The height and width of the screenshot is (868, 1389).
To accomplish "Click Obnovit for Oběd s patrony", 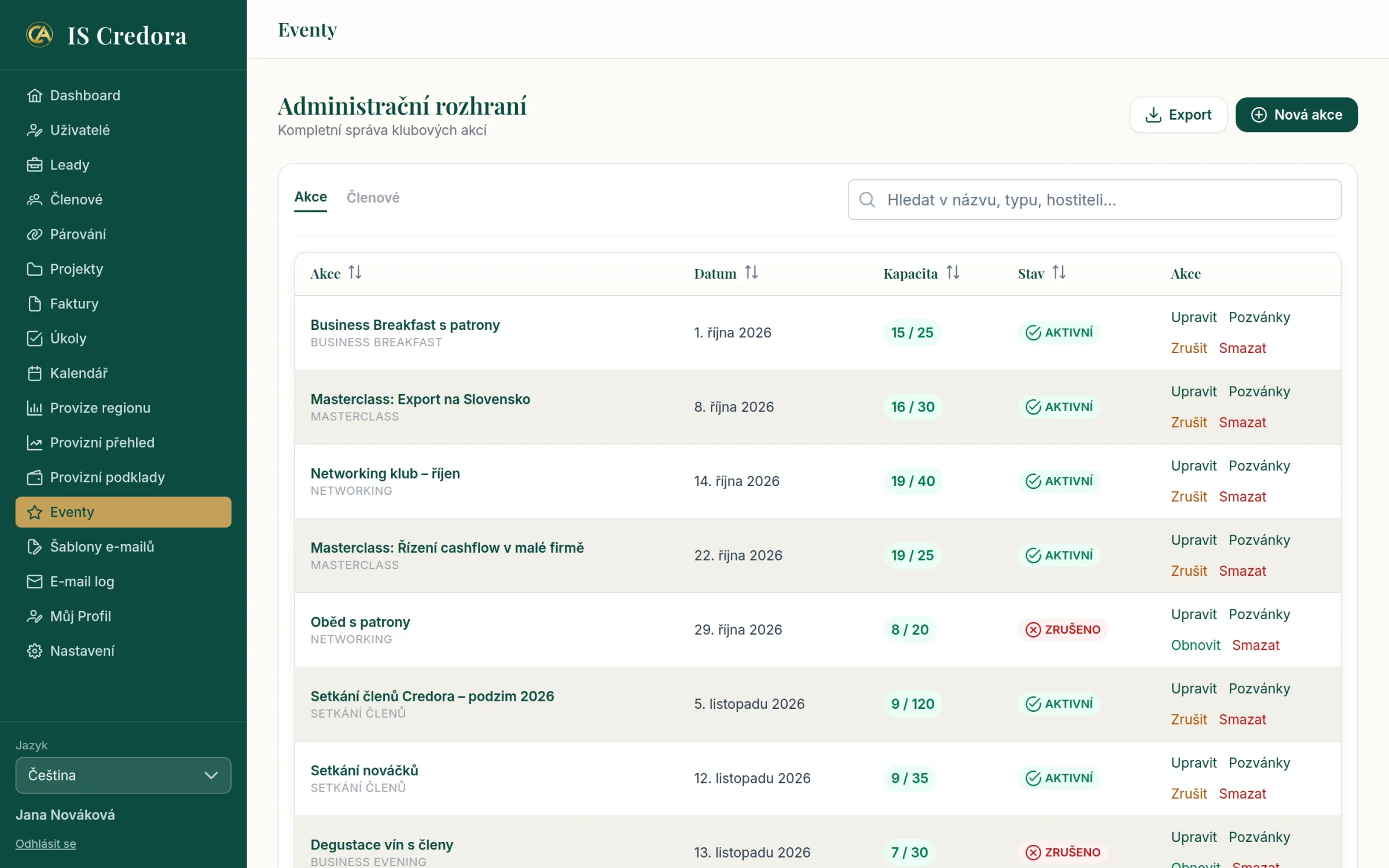I will click(1196, 645).
